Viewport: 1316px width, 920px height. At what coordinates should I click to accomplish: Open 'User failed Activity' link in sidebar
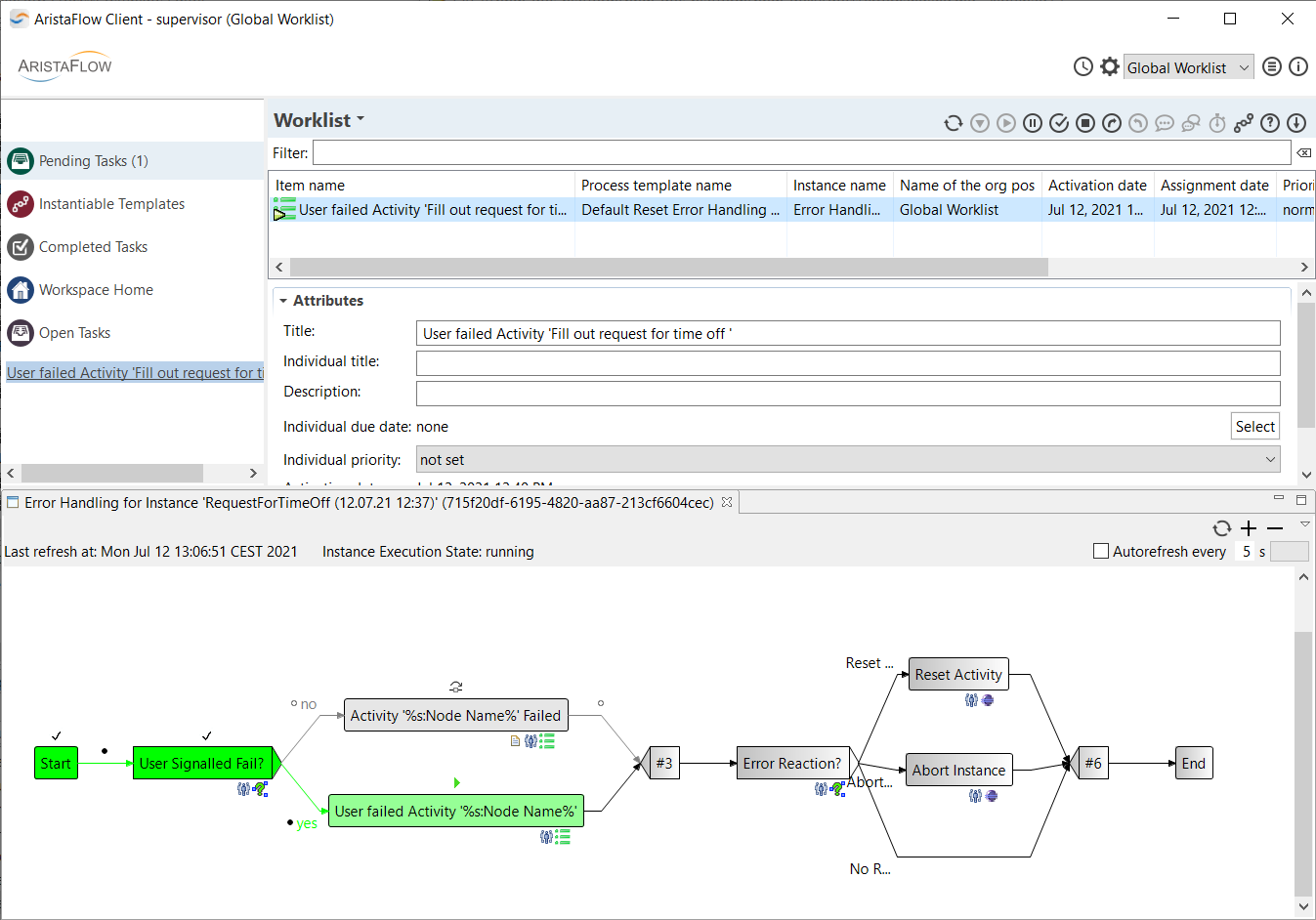tap(135, 372)
